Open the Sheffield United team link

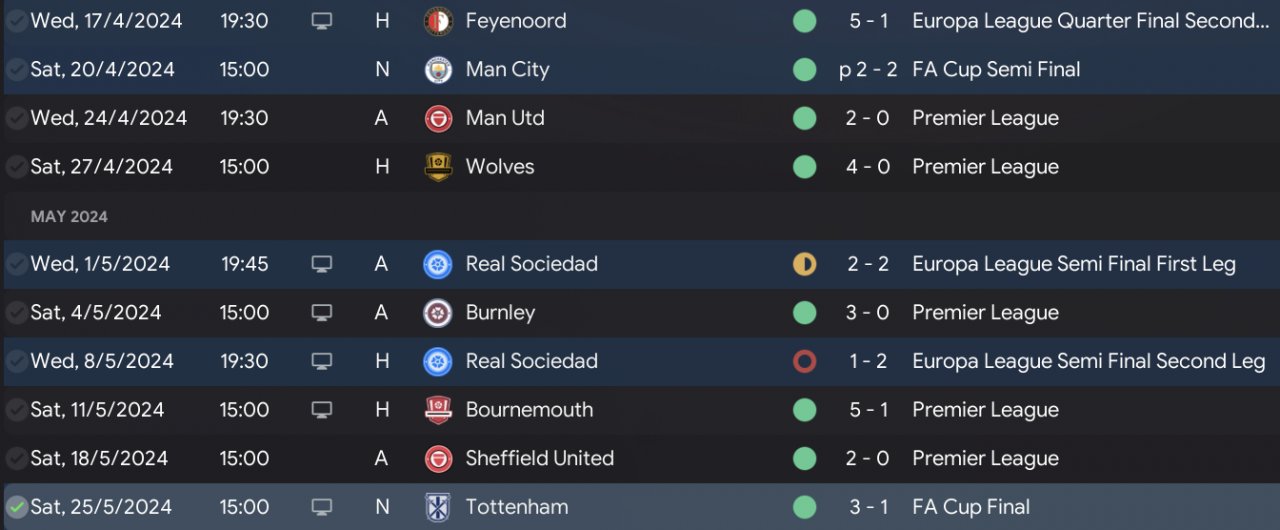[540, 458]
